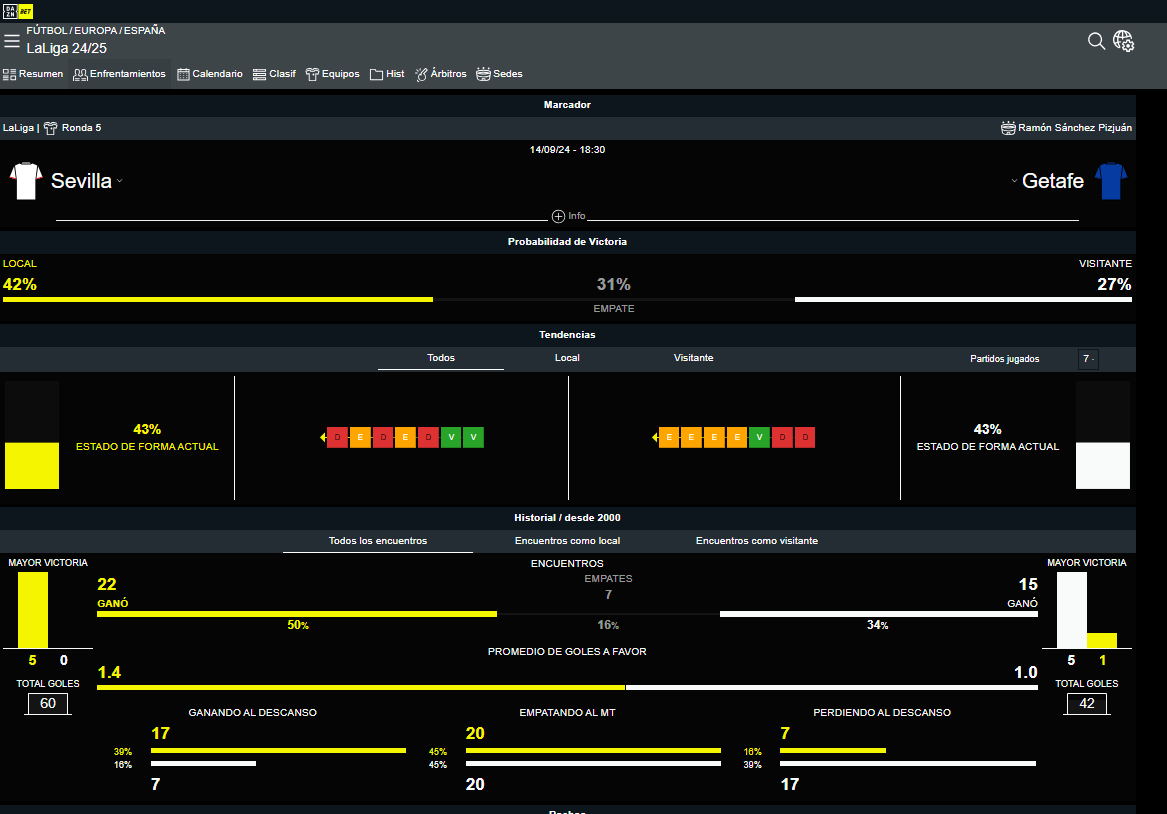Screen dimensions: 1167x814
Task: Select the Local tendencies filter
Action: [x=567, y=358]
